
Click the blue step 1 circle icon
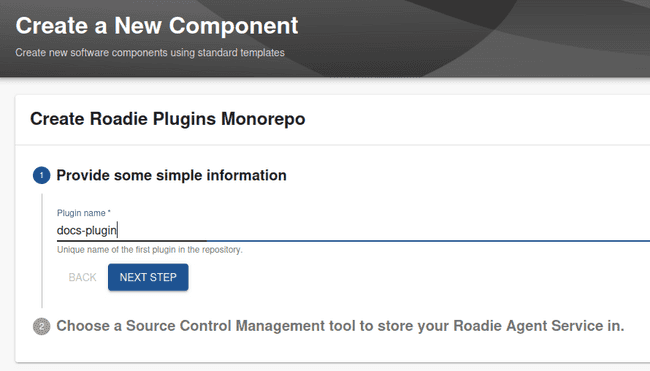point(41,175)
